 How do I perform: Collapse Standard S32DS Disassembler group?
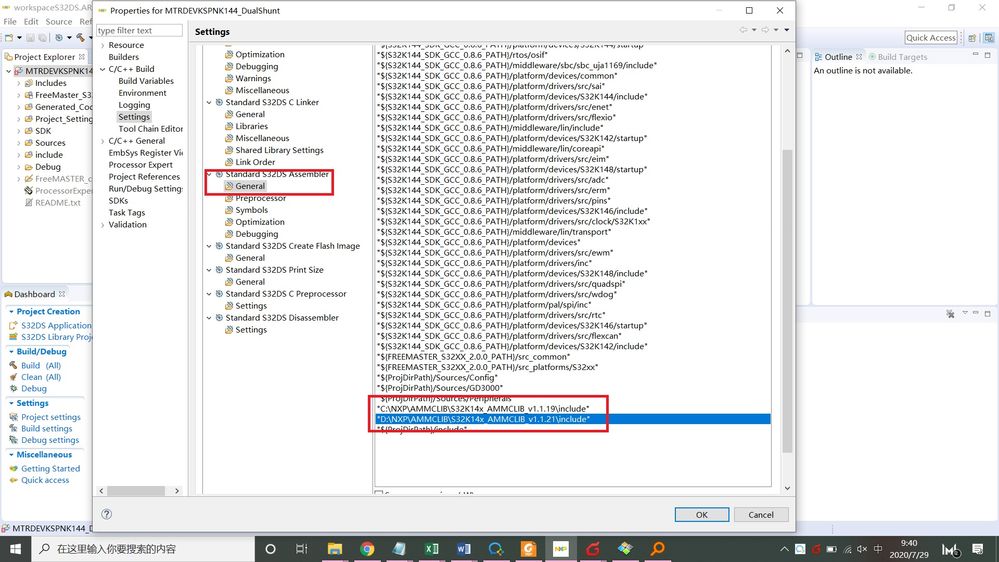pos(209,318)
